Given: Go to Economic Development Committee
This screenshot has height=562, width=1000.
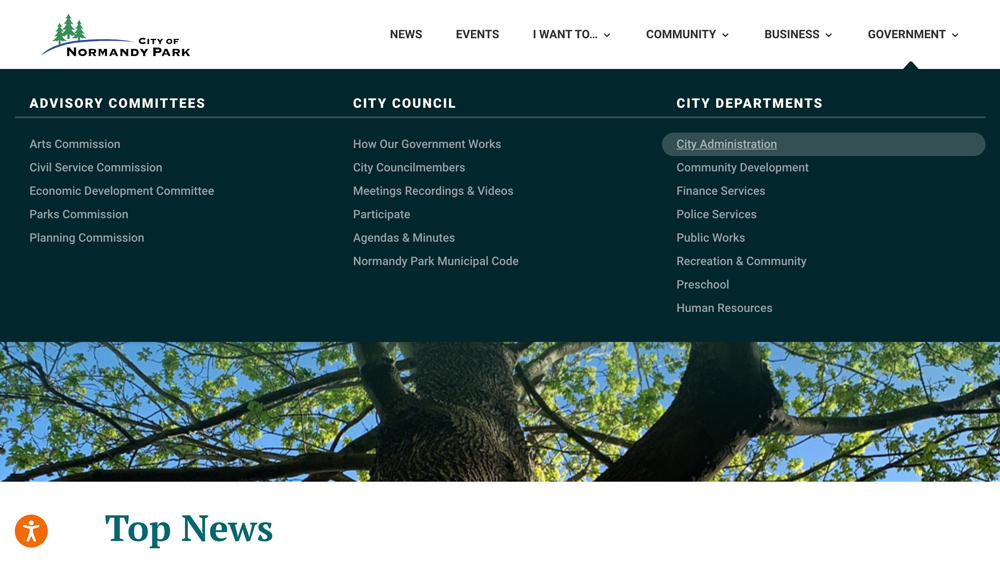Looking at the screenshot, I should click(122, 191).
